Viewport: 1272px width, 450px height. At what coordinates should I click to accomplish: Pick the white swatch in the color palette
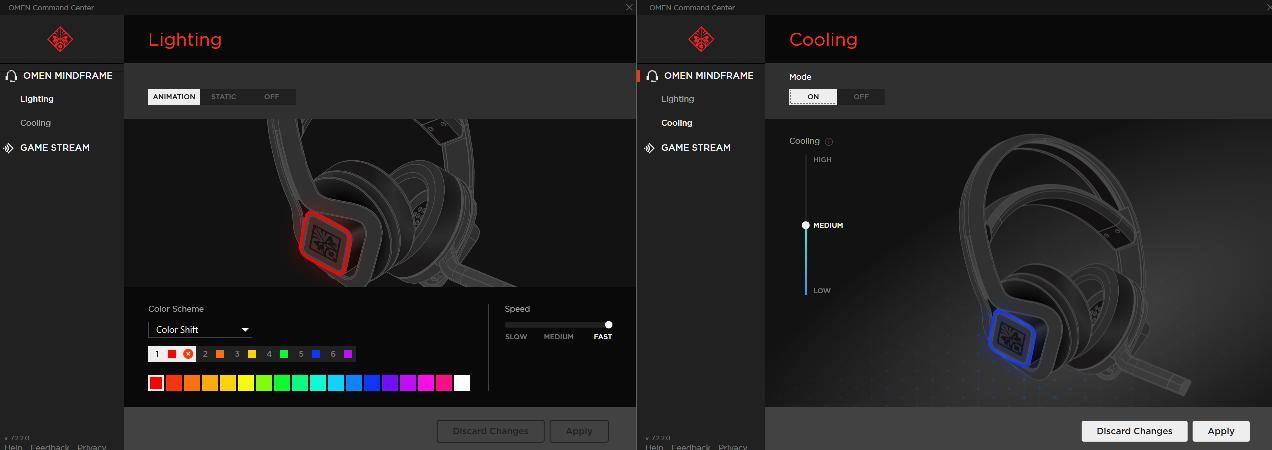(462, 383)
